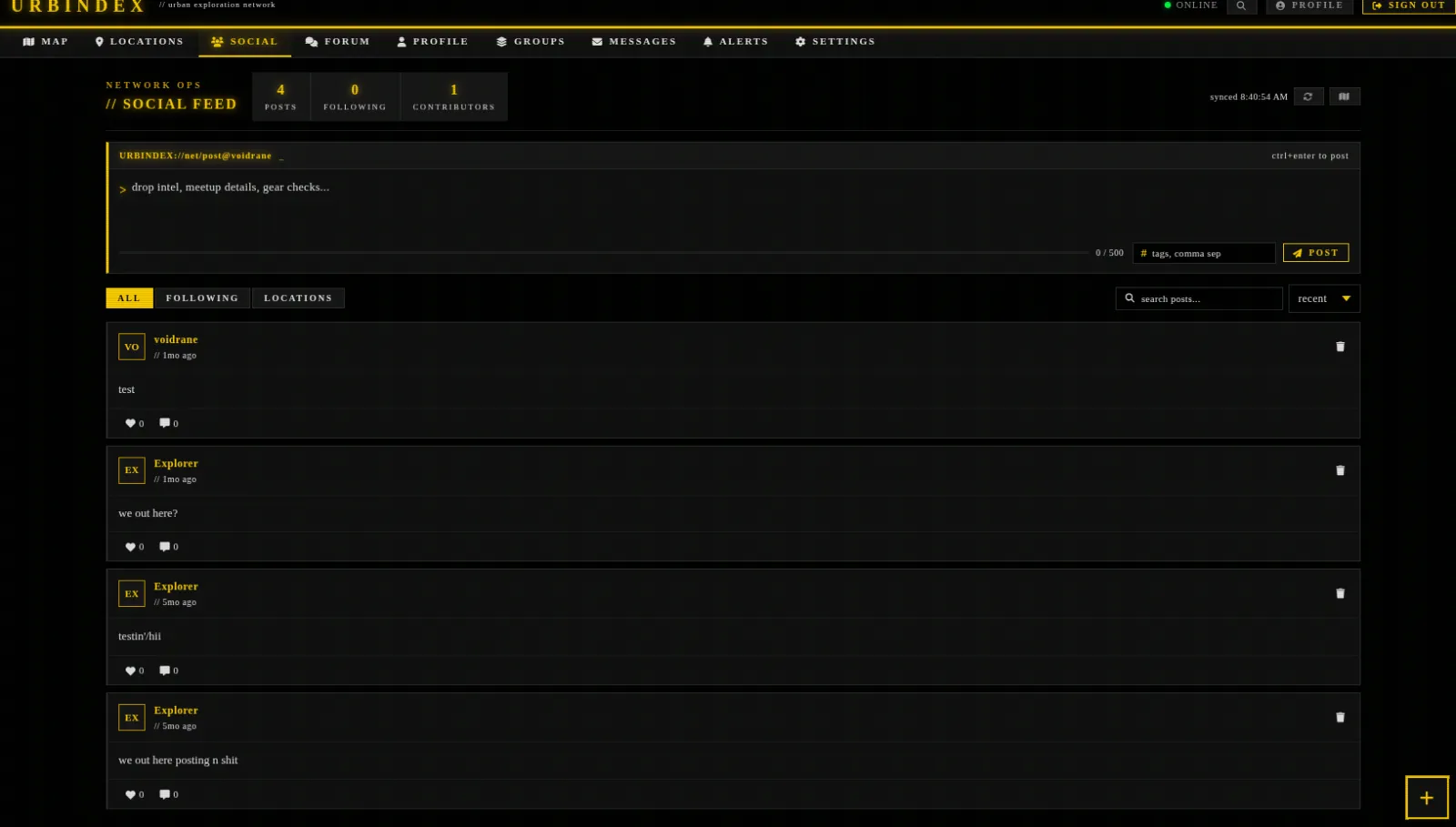Click the green ONLINE status indicator
Image resolution: width=1456 pixels, height=827 pixels.
point(1191,5)
